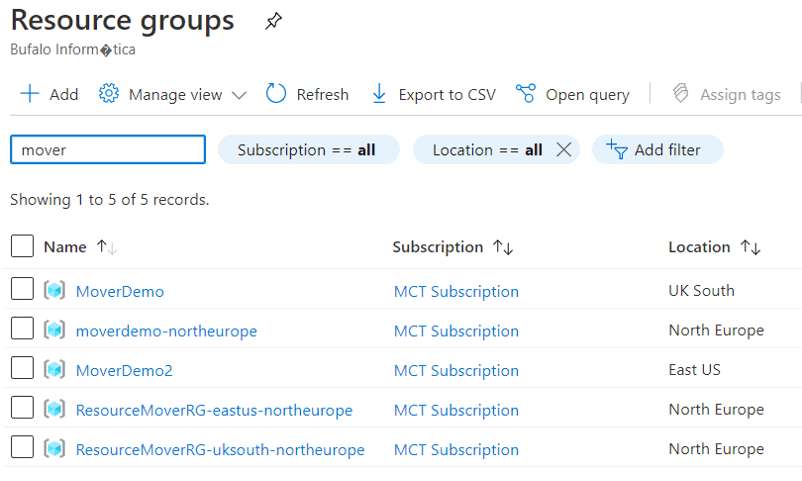The height and width of the screenshot is (481, 802).
Task: Open the Subscription == all filter
Action: (308, 149)
